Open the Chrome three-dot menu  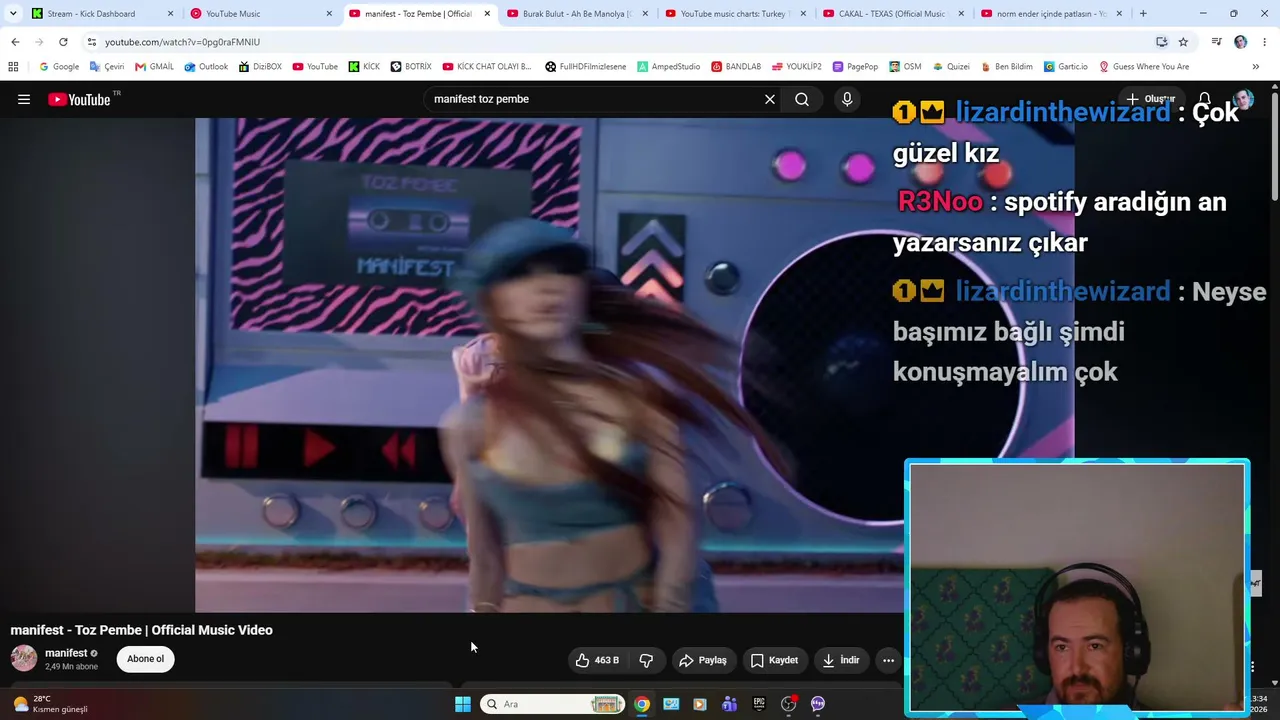coord(1264,42)
